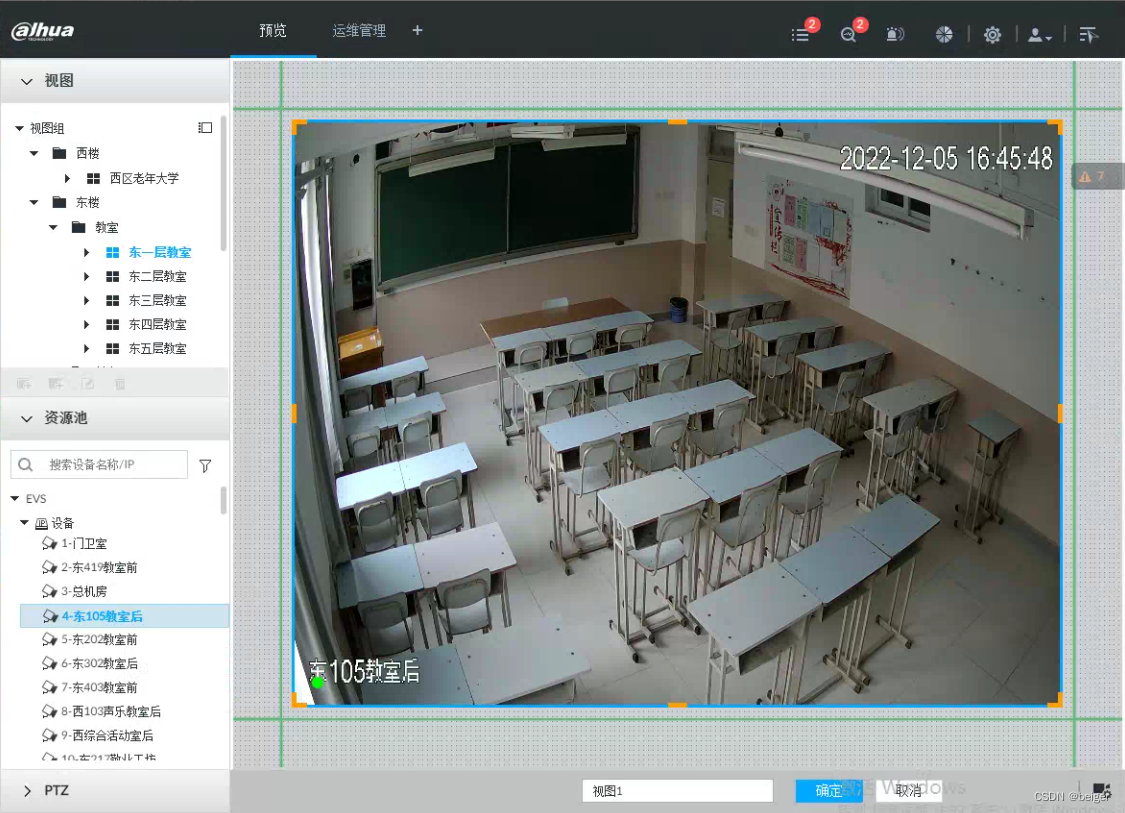The height and width of the screenshot is (813, 1125).
Task: Add a new tab with plus button
Action: (x=418, y=30)
